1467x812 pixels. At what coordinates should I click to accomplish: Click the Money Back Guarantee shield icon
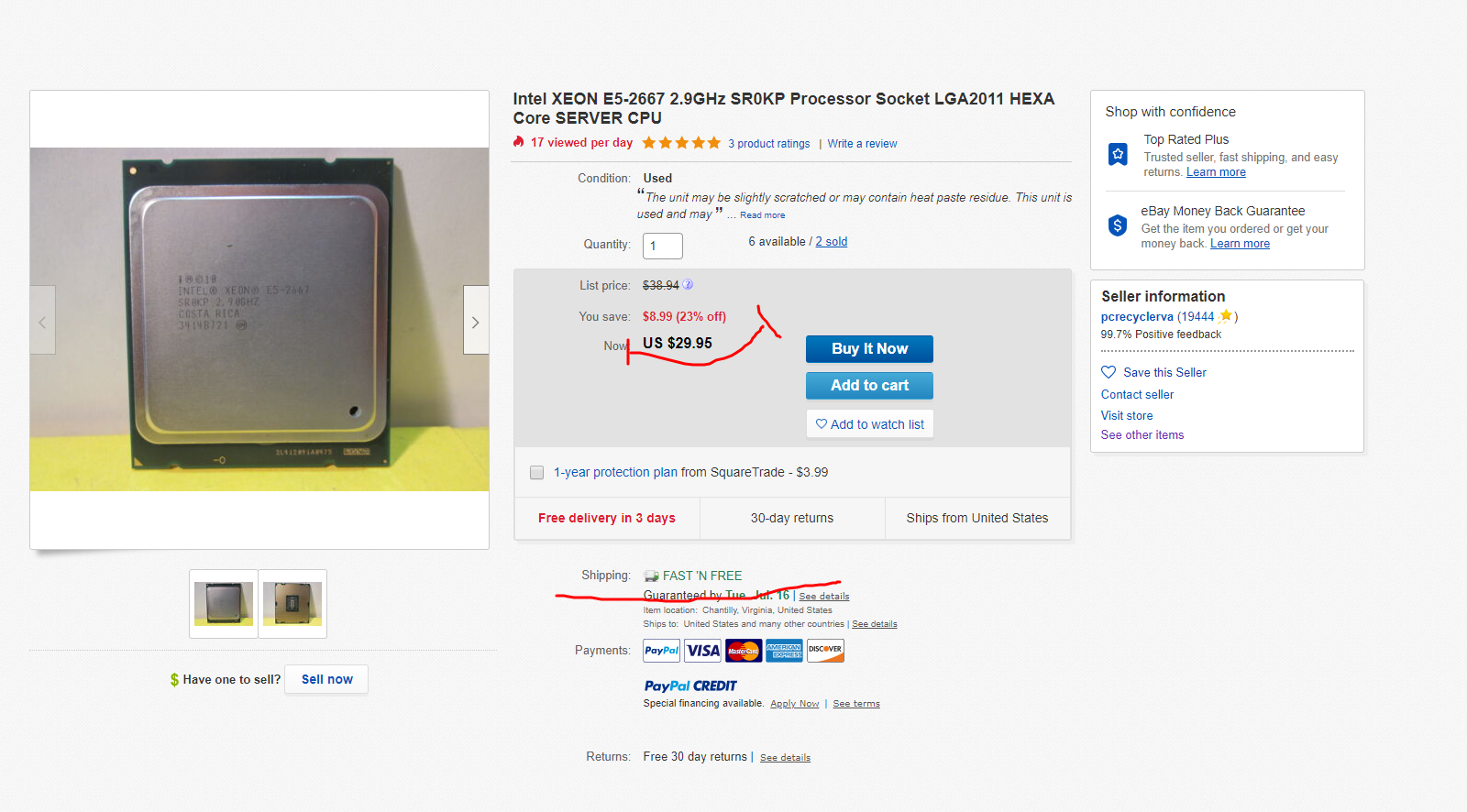(1117, 225)
